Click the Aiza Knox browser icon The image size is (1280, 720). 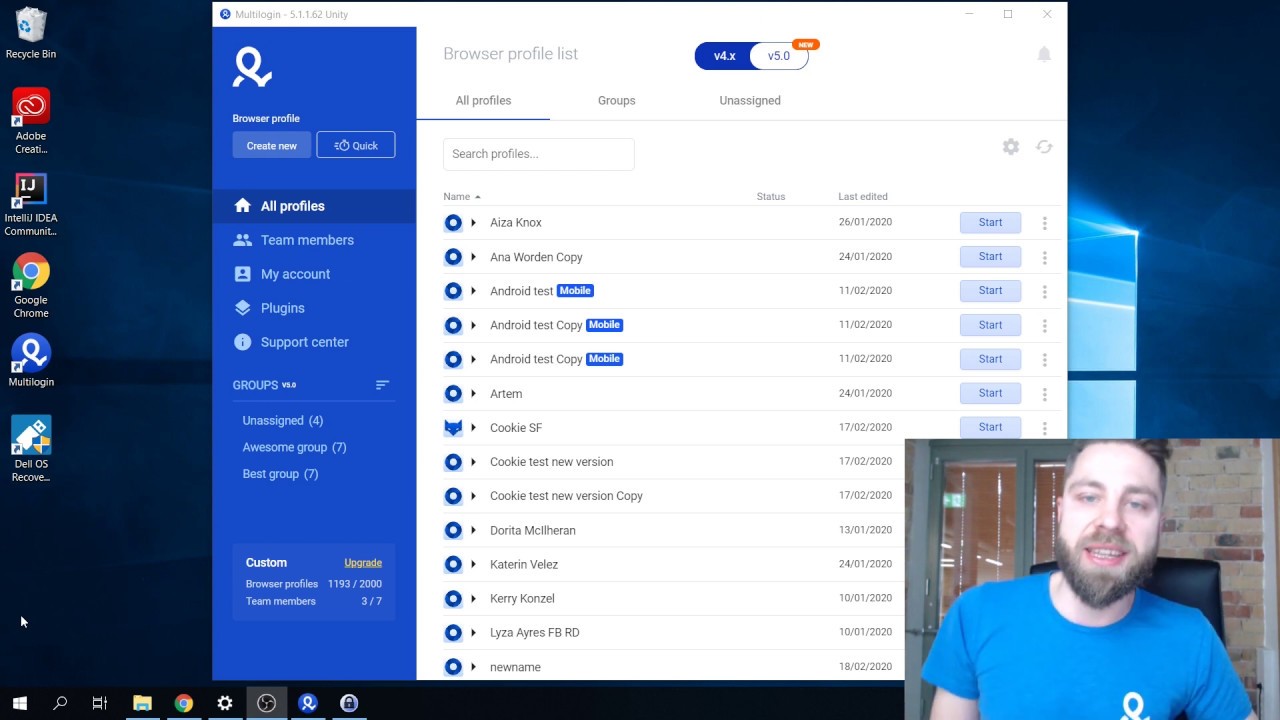tap(453, 223)
